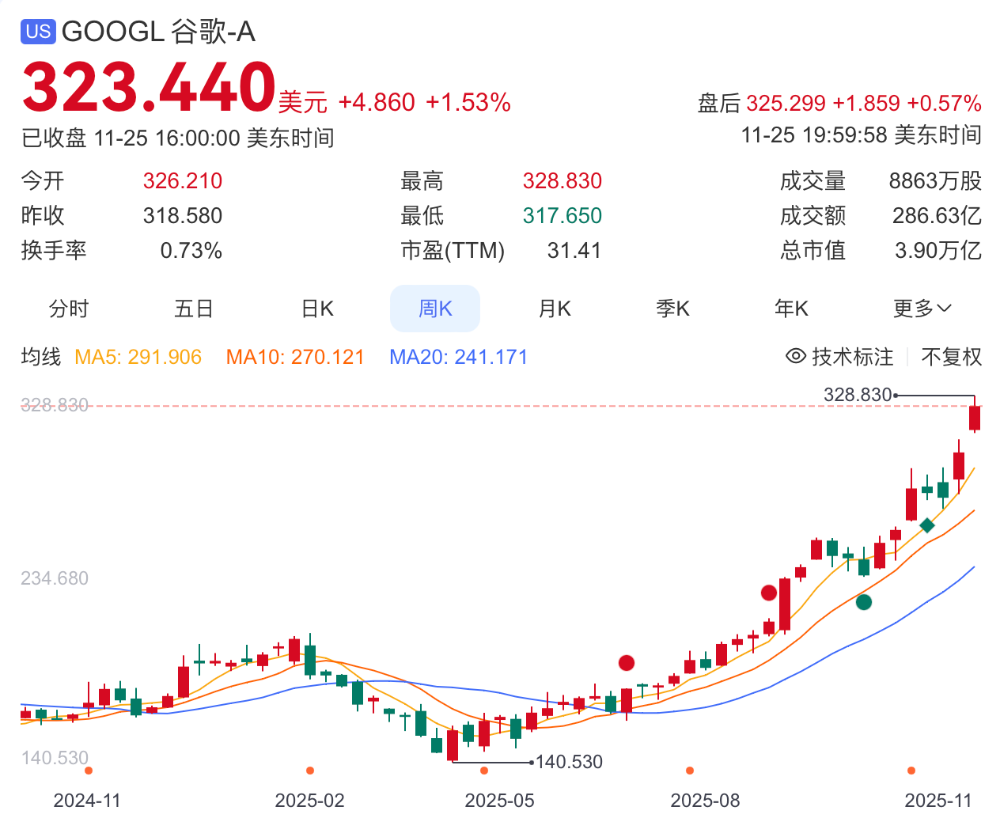Click the MA10: 270.121 label
Image resolution: width=1000 pixels, height=837 pixels.
click(295, 357)
